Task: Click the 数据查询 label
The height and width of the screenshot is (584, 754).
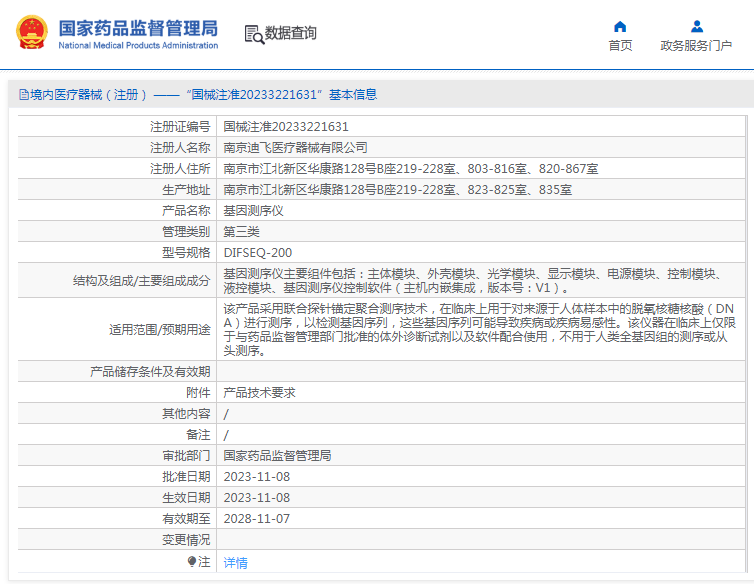Action: point(291,33)
